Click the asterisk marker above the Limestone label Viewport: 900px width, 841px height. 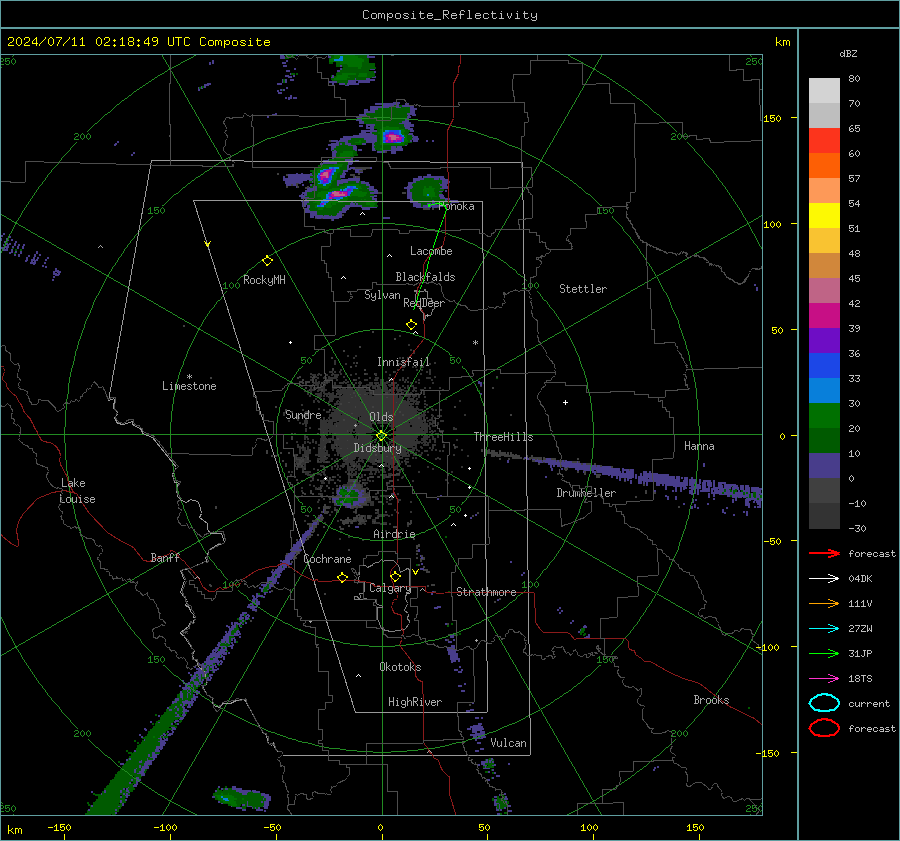tap(189, 377)
